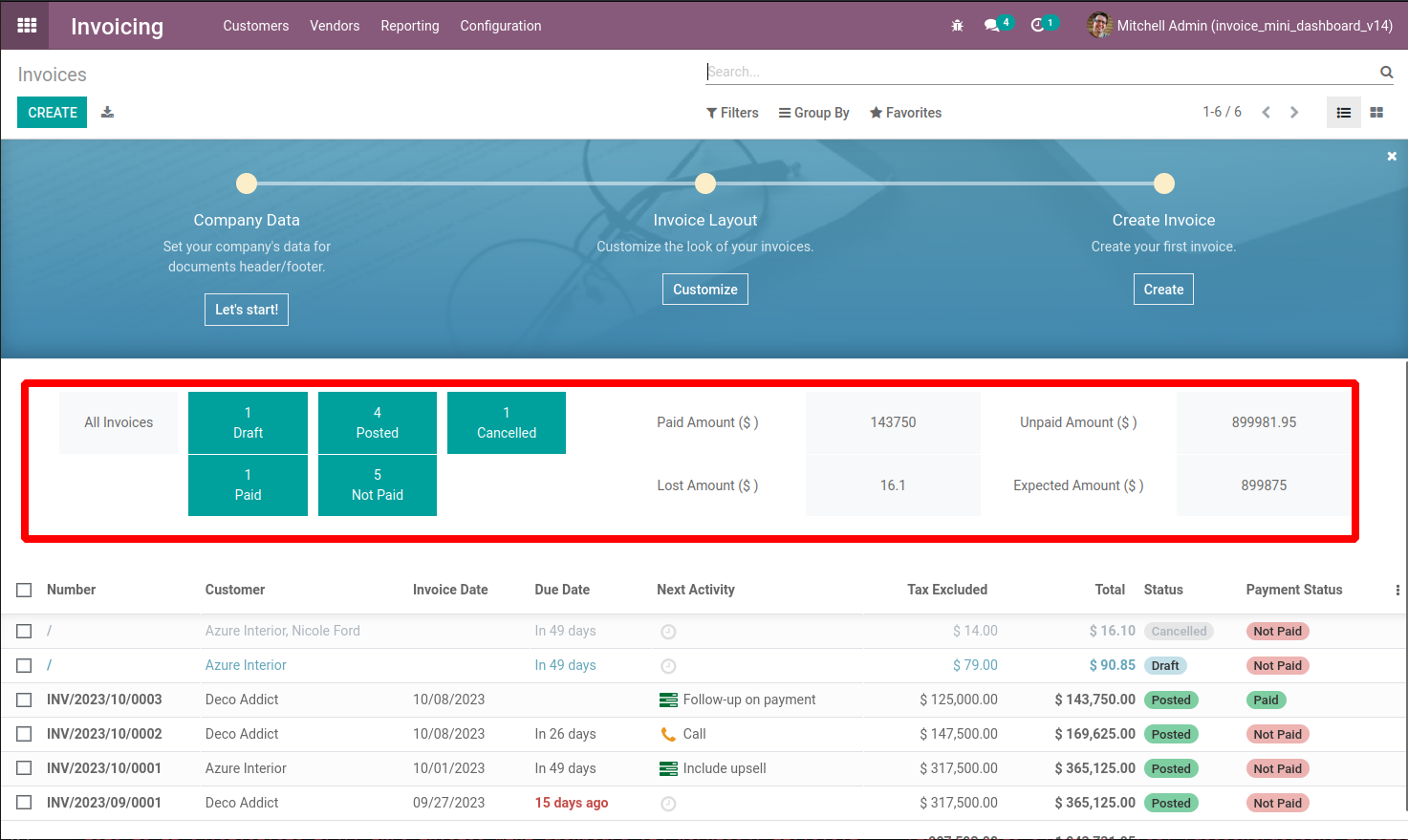Open the activities clock icon
Screen dimensions: 1408x840
tap(1037, 26)
